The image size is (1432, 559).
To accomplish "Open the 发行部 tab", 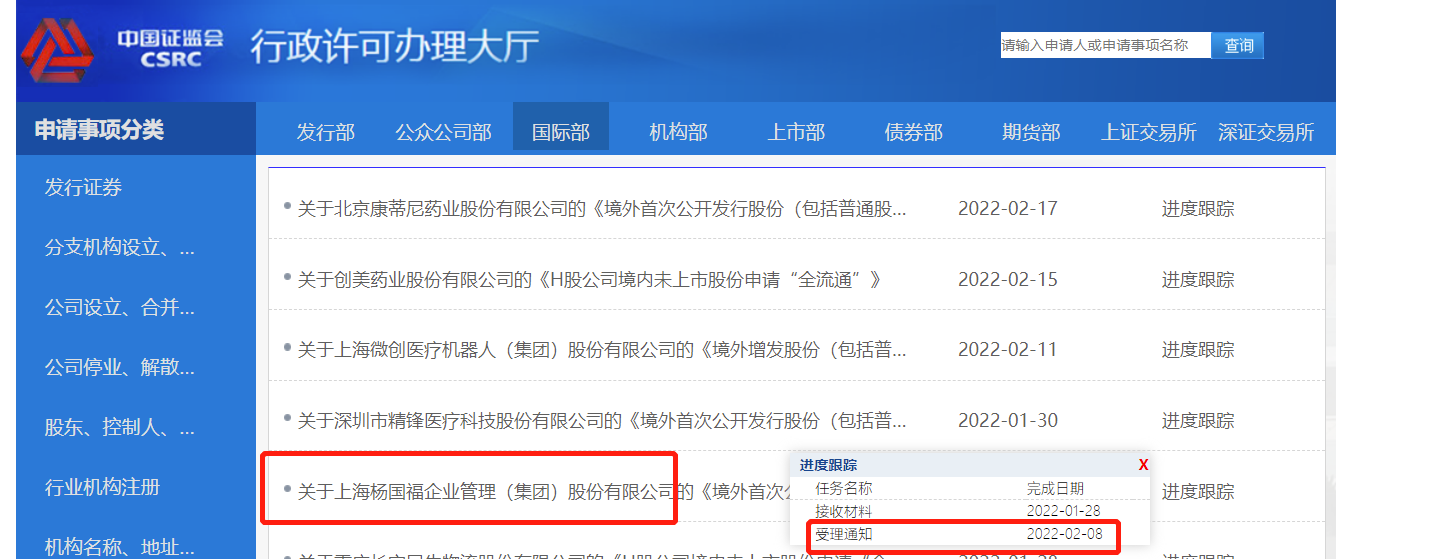I will pyautogui.click(x=325, y=132).
